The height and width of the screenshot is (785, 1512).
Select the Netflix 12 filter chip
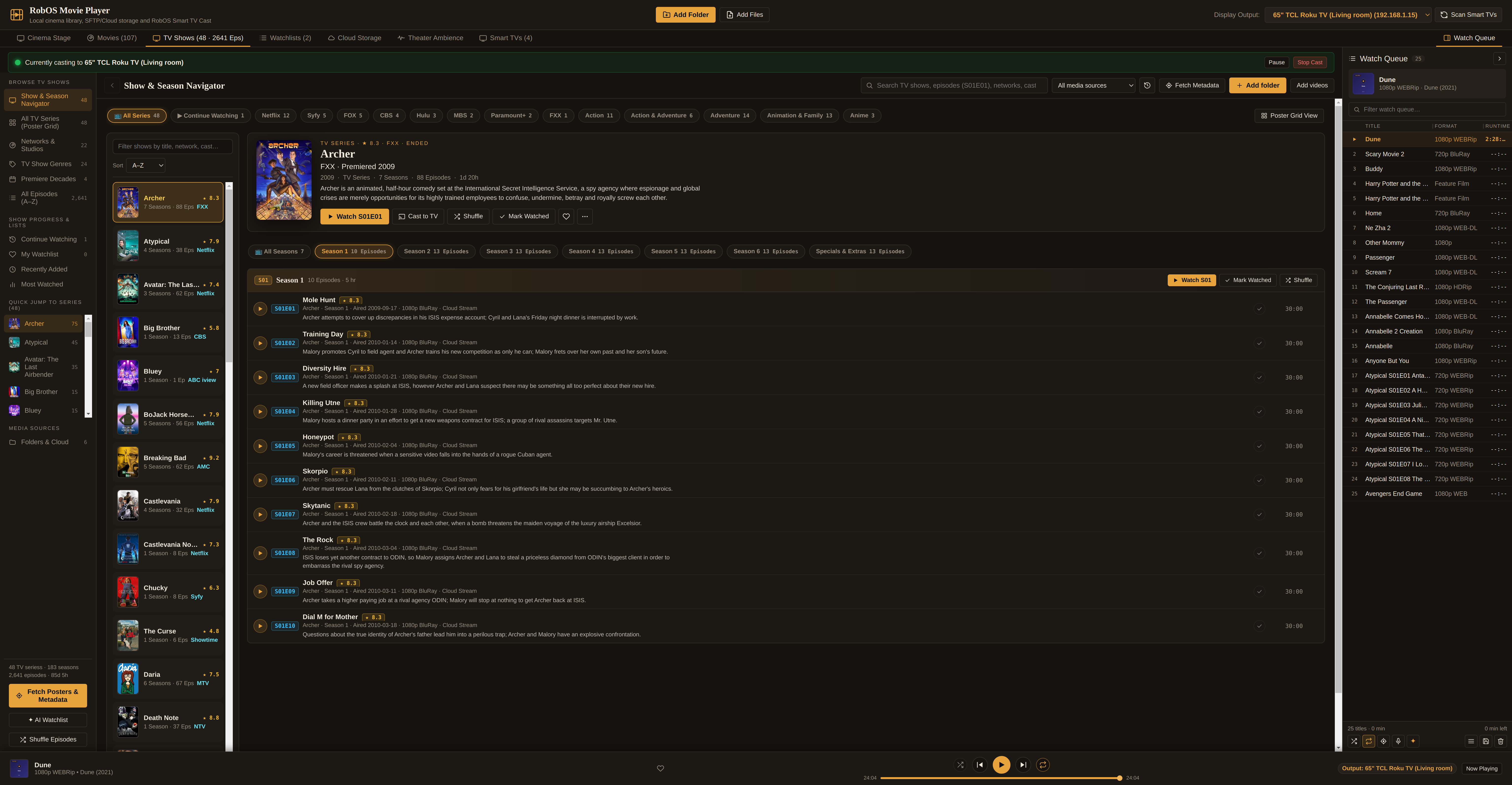[275, 116]
